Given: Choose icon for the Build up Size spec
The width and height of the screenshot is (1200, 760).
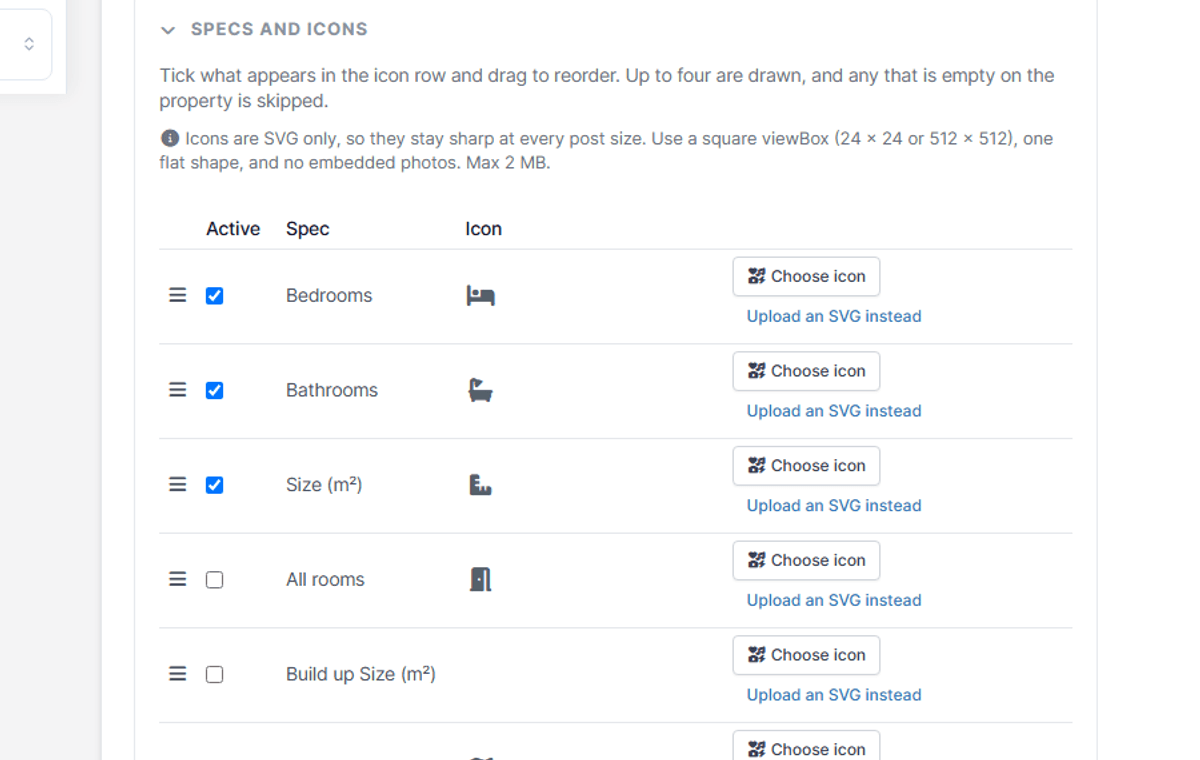Looking at the screenshot, I should click(806, 655).
